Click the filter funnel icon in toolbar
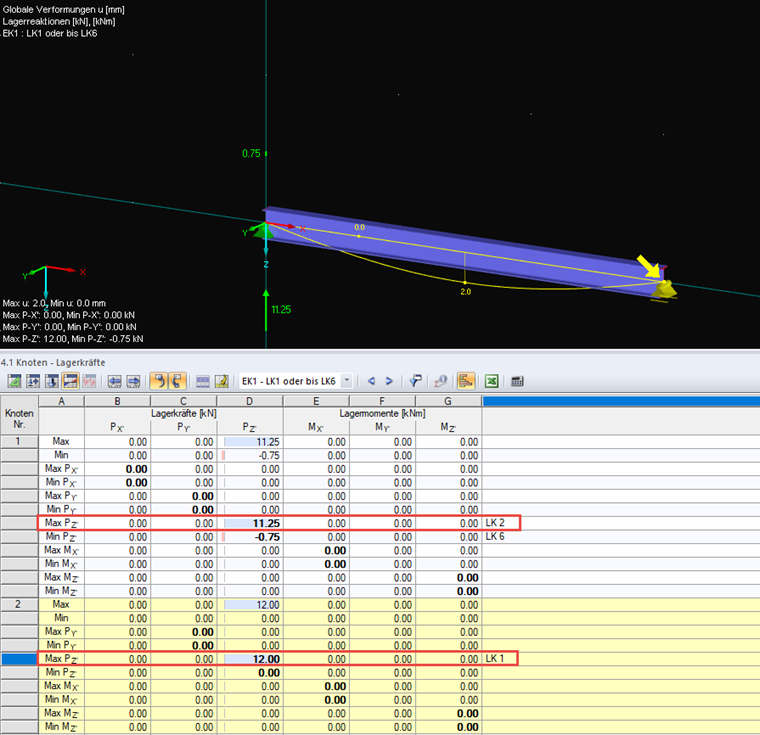760x735 pixels. pos(415,381)
